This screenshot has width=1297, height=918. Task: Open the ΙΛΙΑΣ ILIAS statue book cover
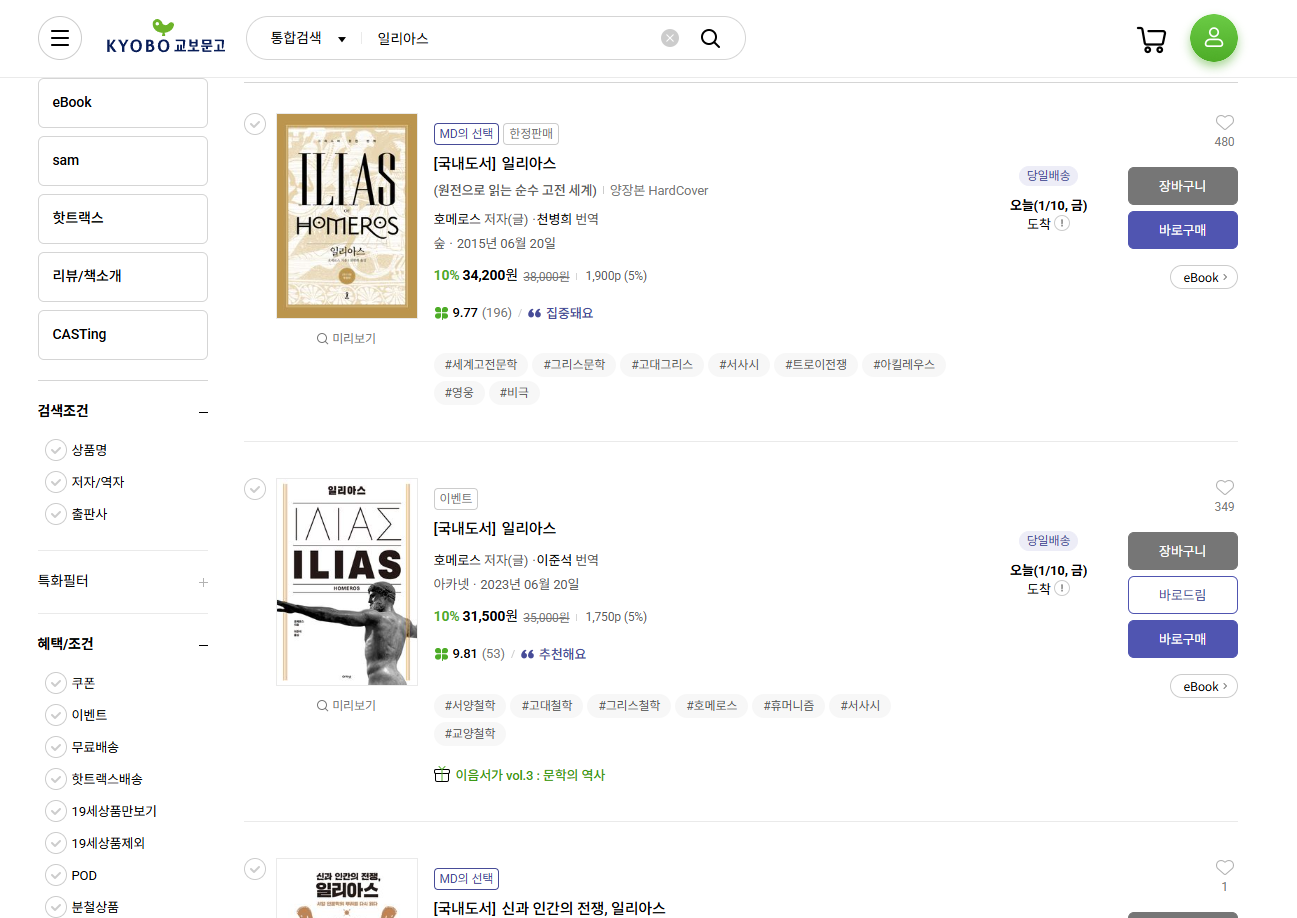pos(347,582)
